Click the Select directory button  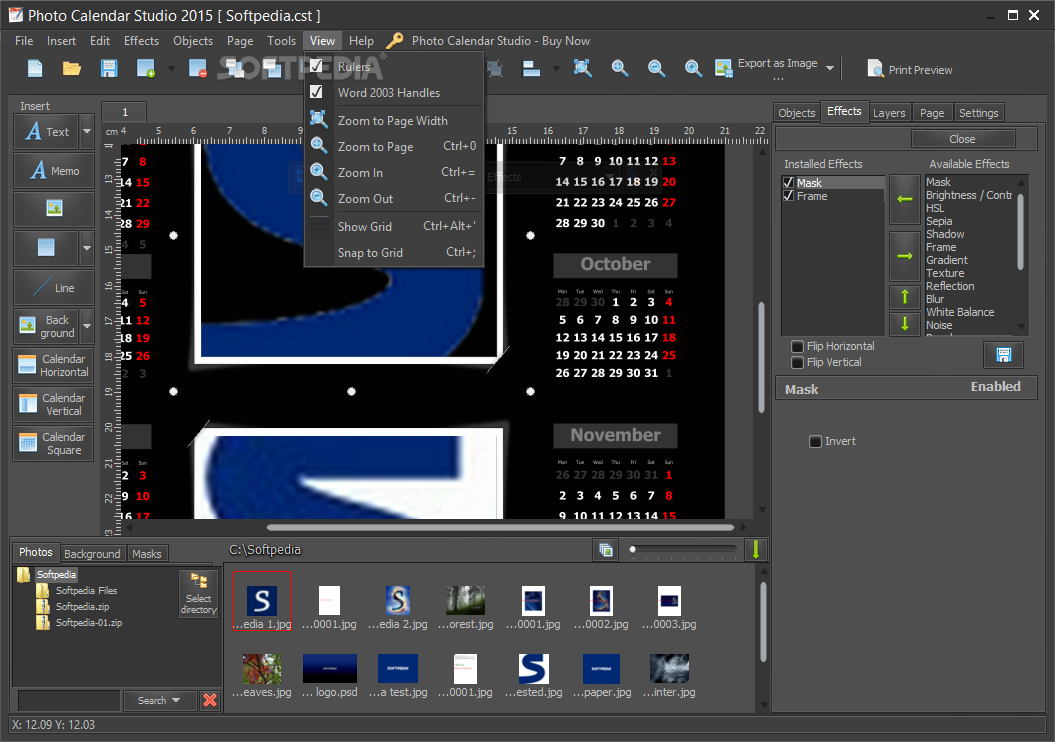[x=198, y=594]
